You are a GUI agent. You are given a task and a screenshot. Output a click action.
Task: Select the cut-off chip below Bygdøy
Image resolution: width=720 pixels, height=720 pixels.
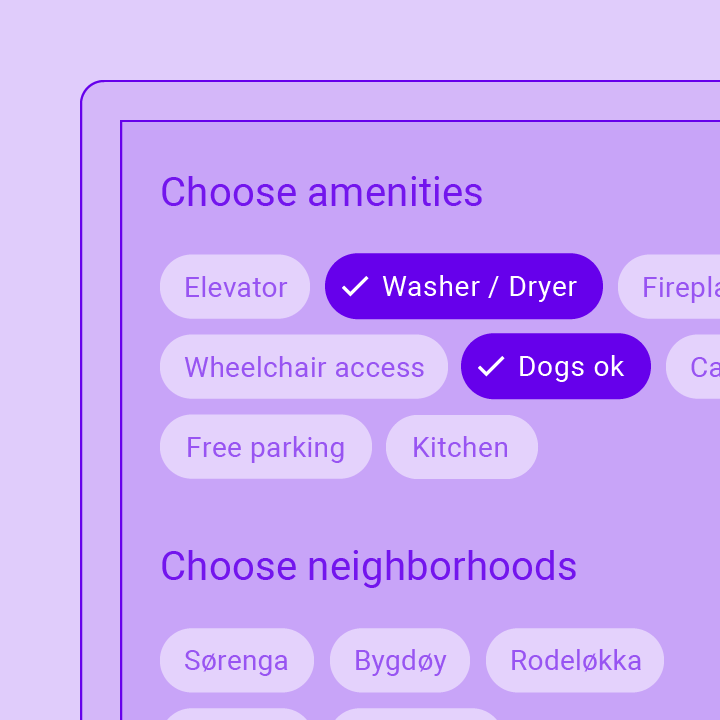click(416, 714)
